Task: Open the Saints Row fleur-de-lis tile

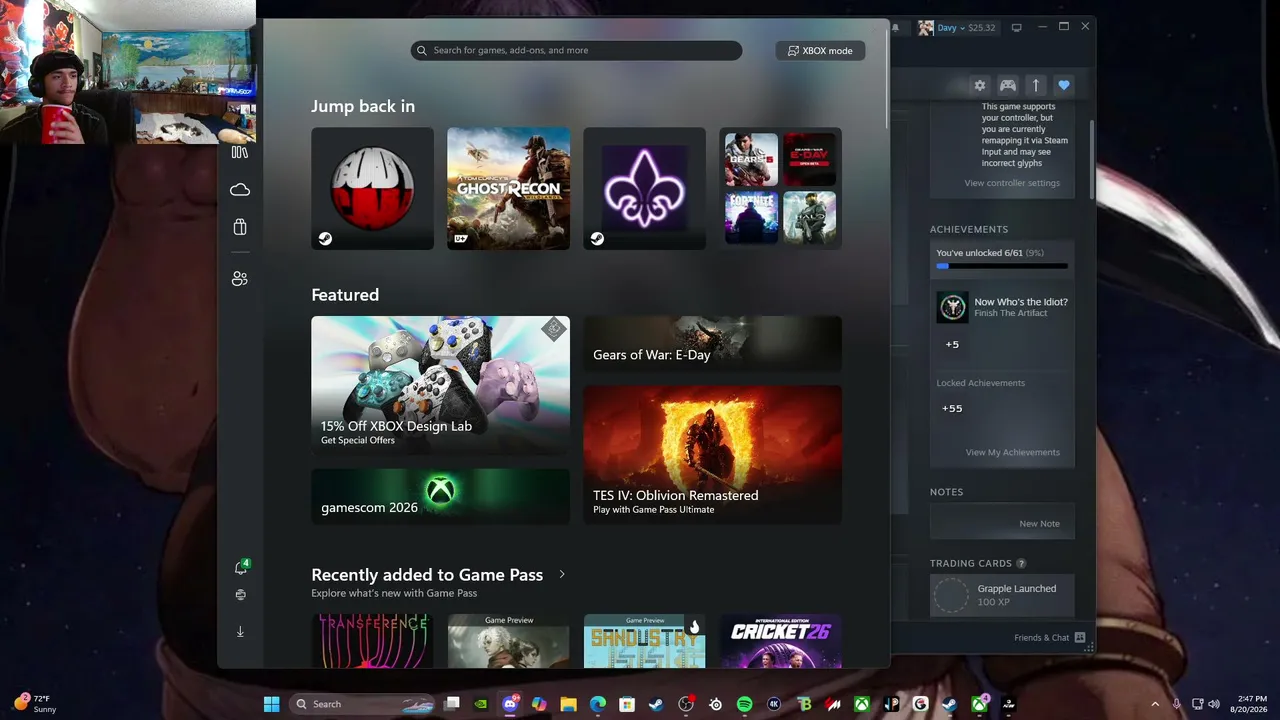Action: [644, 188]
